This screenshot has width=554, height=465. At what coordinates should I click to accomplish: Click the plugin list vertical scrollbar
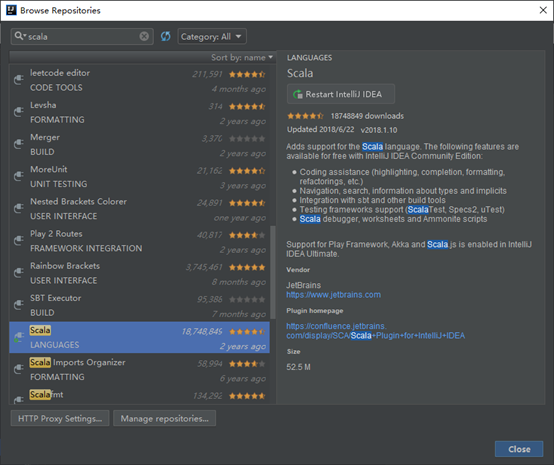tap(272, 272)
